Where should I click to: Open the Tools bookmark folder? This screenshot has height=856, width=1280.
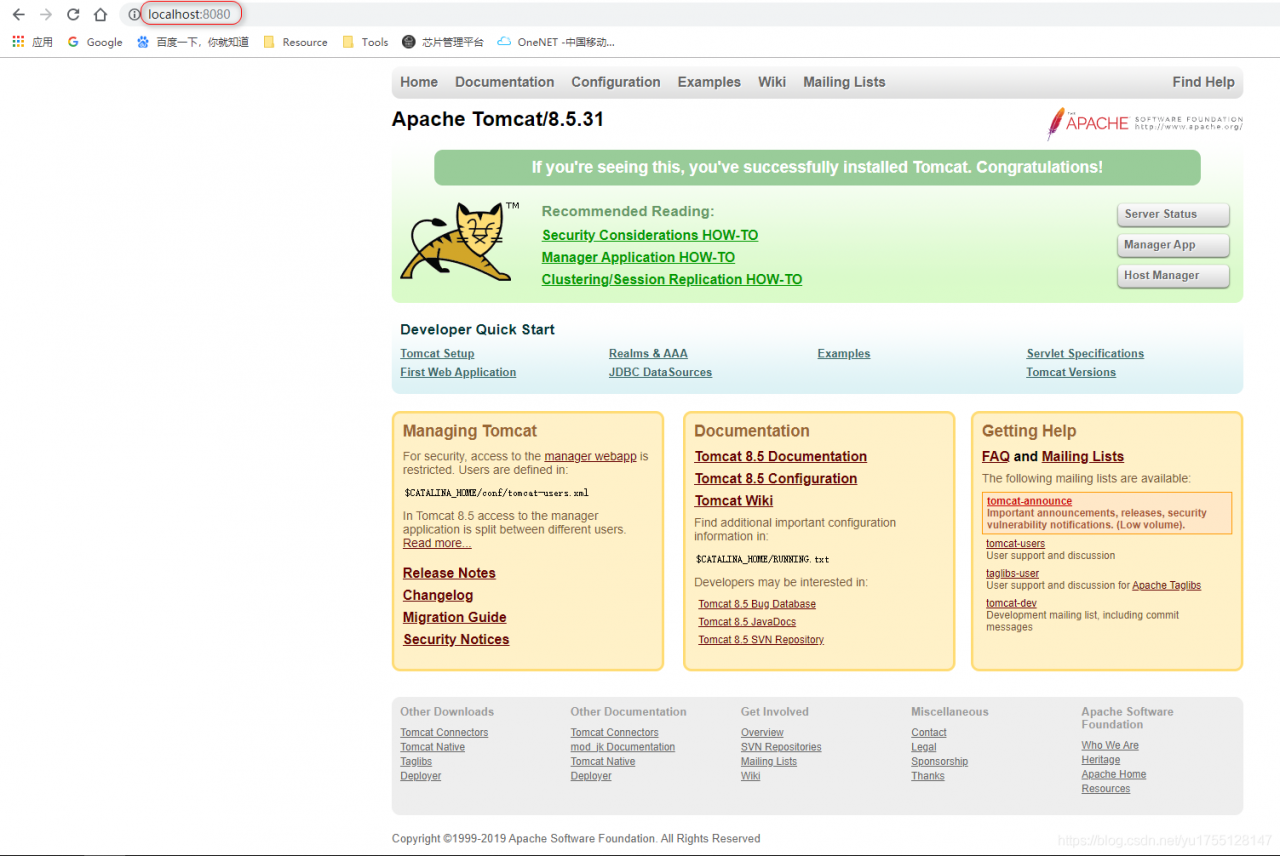[x=365, y=42]
